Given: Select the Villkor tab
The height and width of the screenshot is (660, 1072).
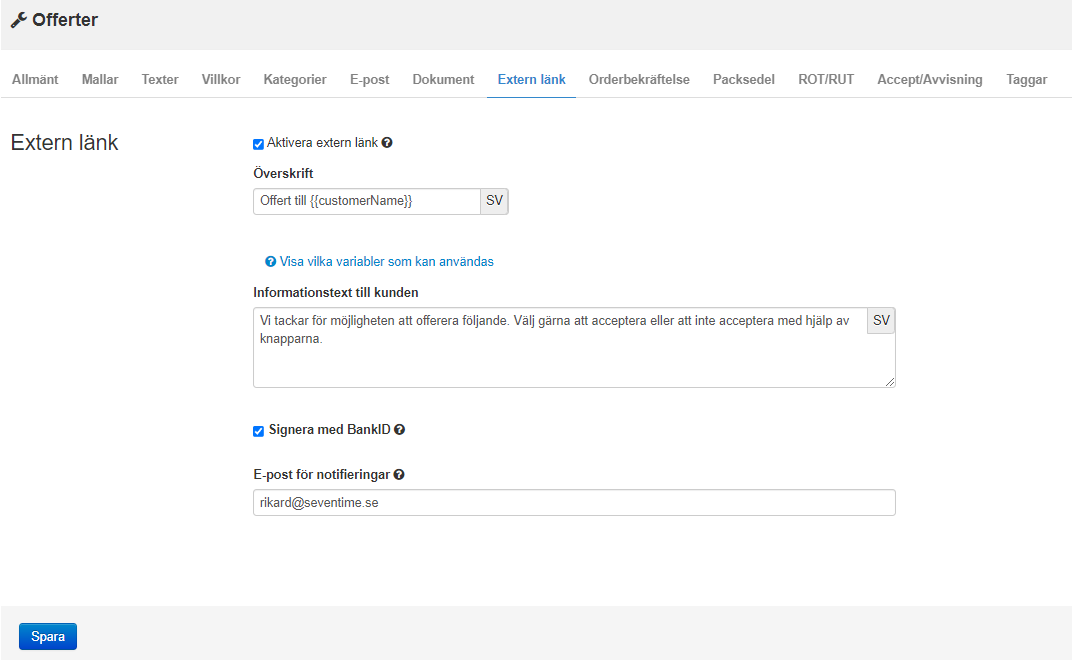Looking at the screenshot, I should pyautogui.click(x=221, y=79).
